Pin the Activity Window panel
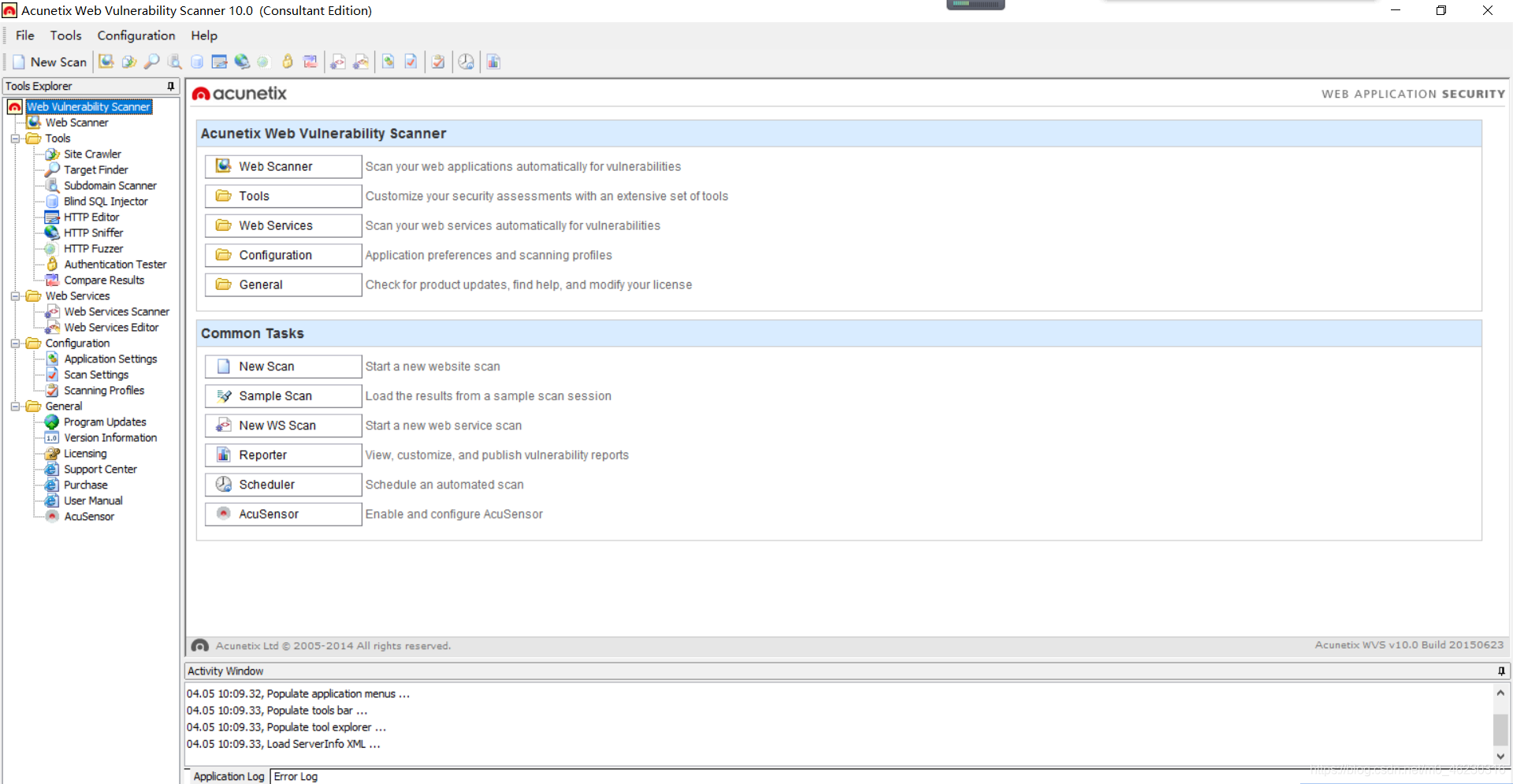Image resolution: width=1513 pixels, height=784 pixels. click(x=1501, y=671)
